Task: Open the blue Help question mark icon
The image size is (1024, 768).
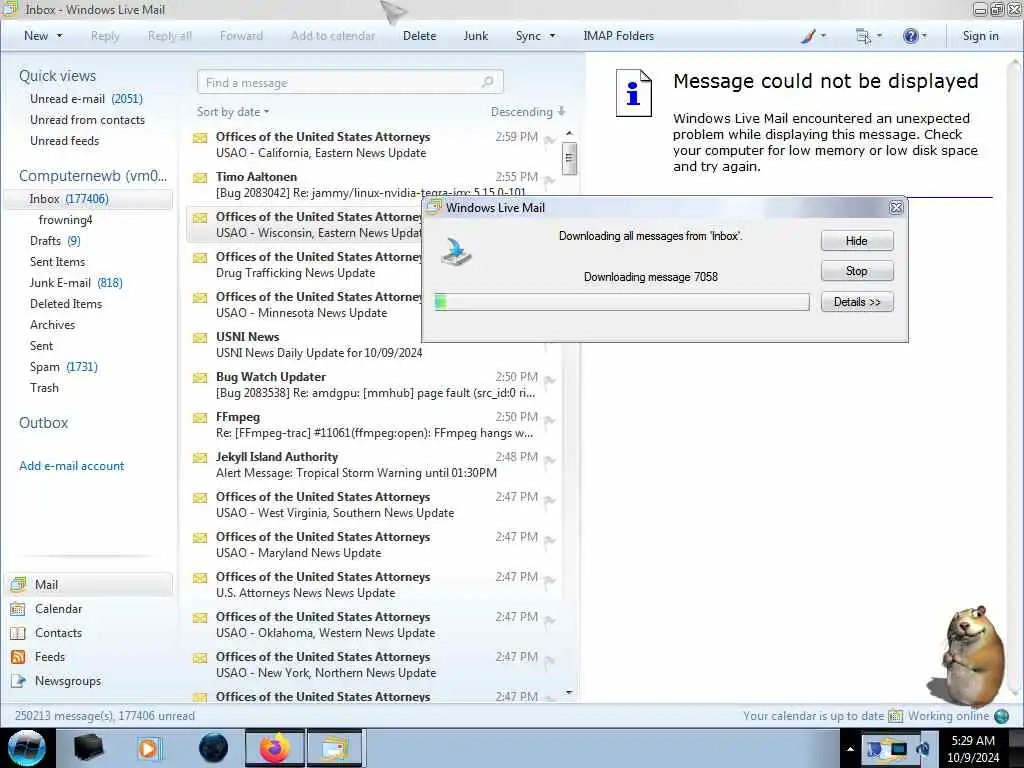Action: coord(910,36)
